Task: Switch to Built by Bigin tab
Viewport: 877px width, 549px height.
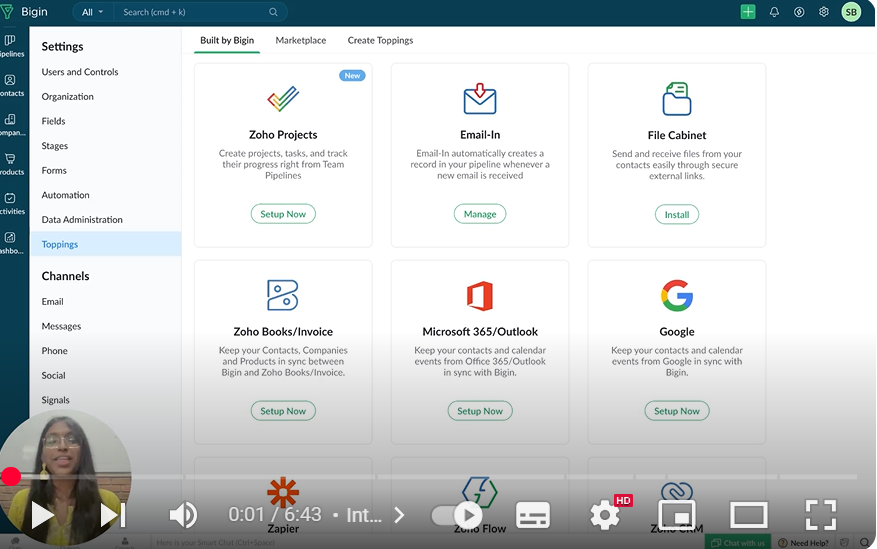Action: coord(227,40)
